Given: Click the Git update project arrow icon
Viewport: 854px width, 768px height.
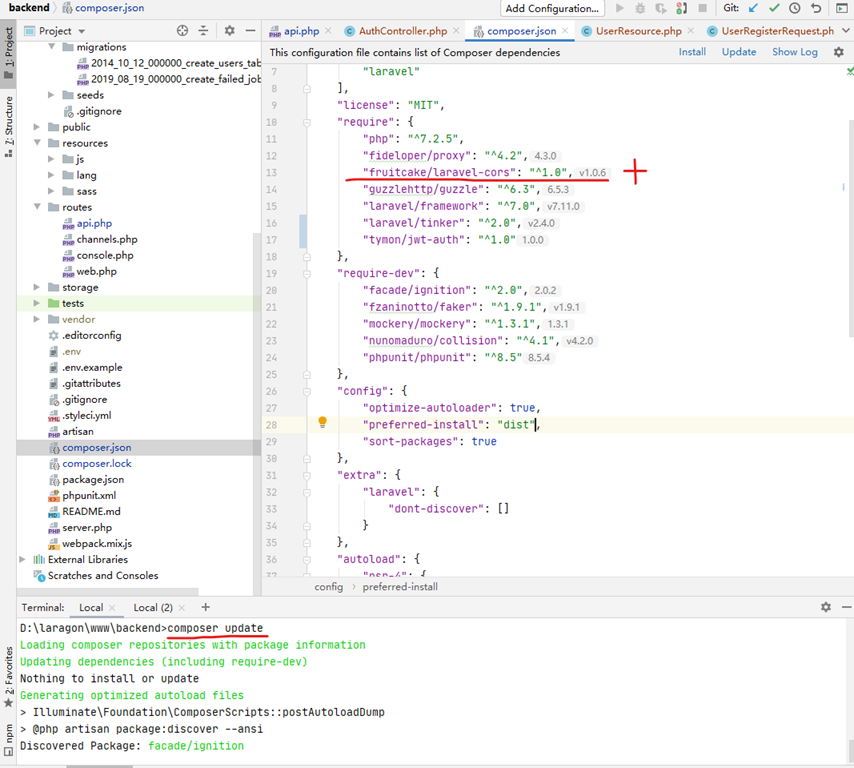Looking at the screenshot, I should [x=753, y=8].
